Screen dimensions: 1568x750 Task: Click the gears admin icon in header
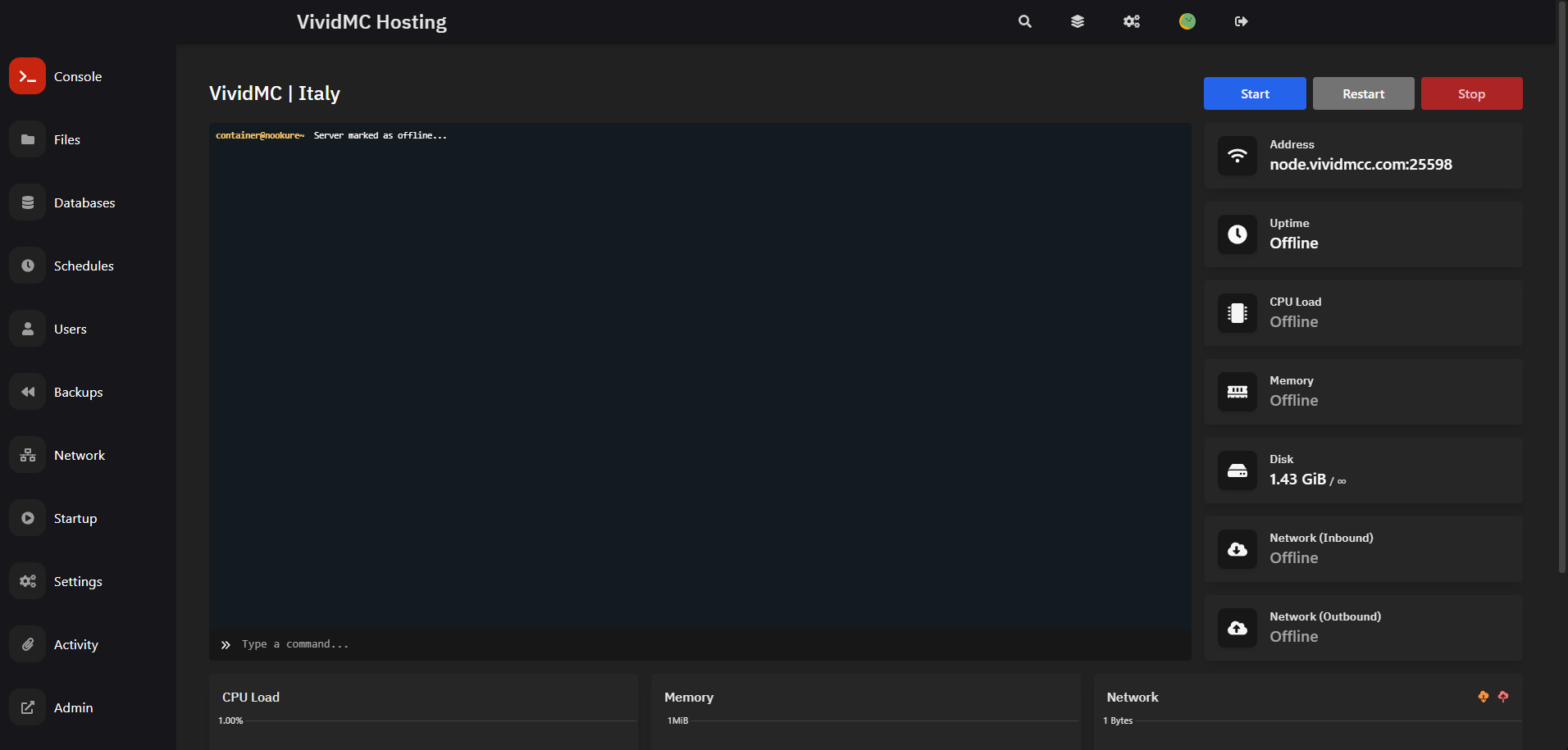tap(1132, 21)
